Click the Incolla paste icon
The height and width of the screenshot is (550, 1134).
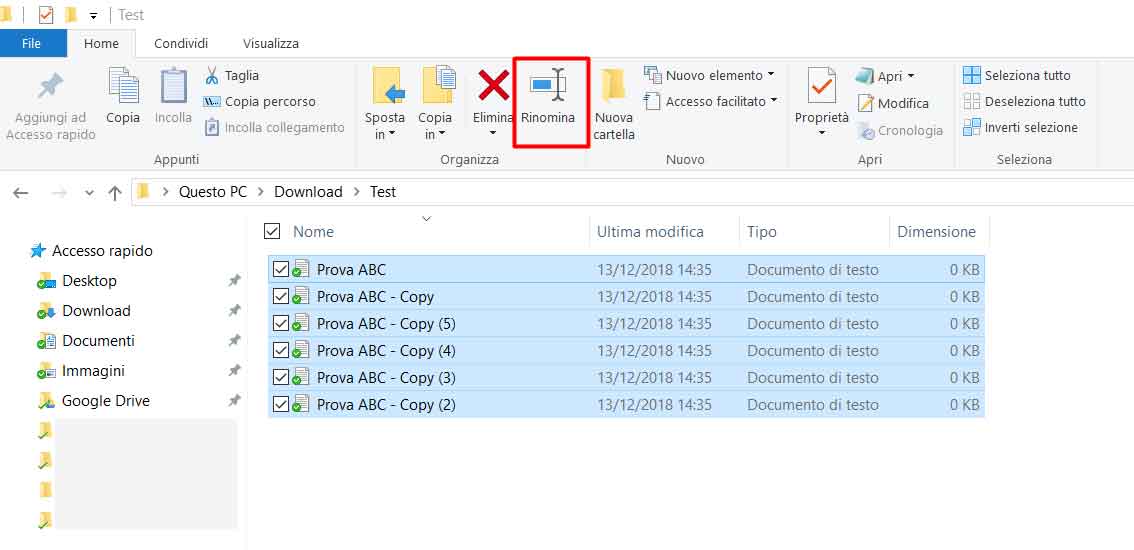[x=174, y=85]
